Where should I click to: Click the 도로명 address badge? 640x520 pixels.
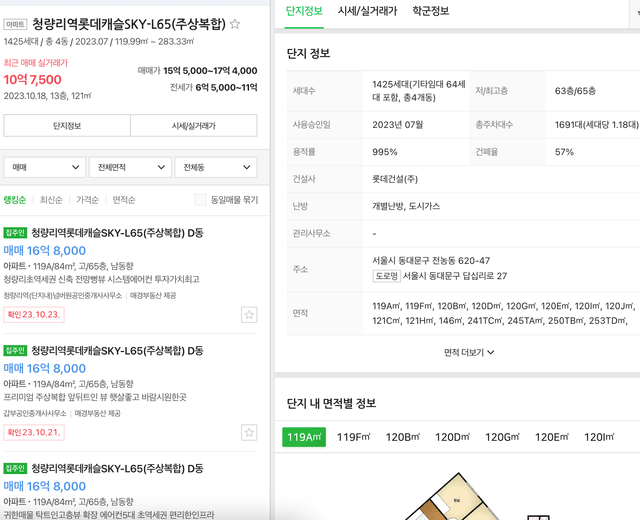click(x=387, y=276)
